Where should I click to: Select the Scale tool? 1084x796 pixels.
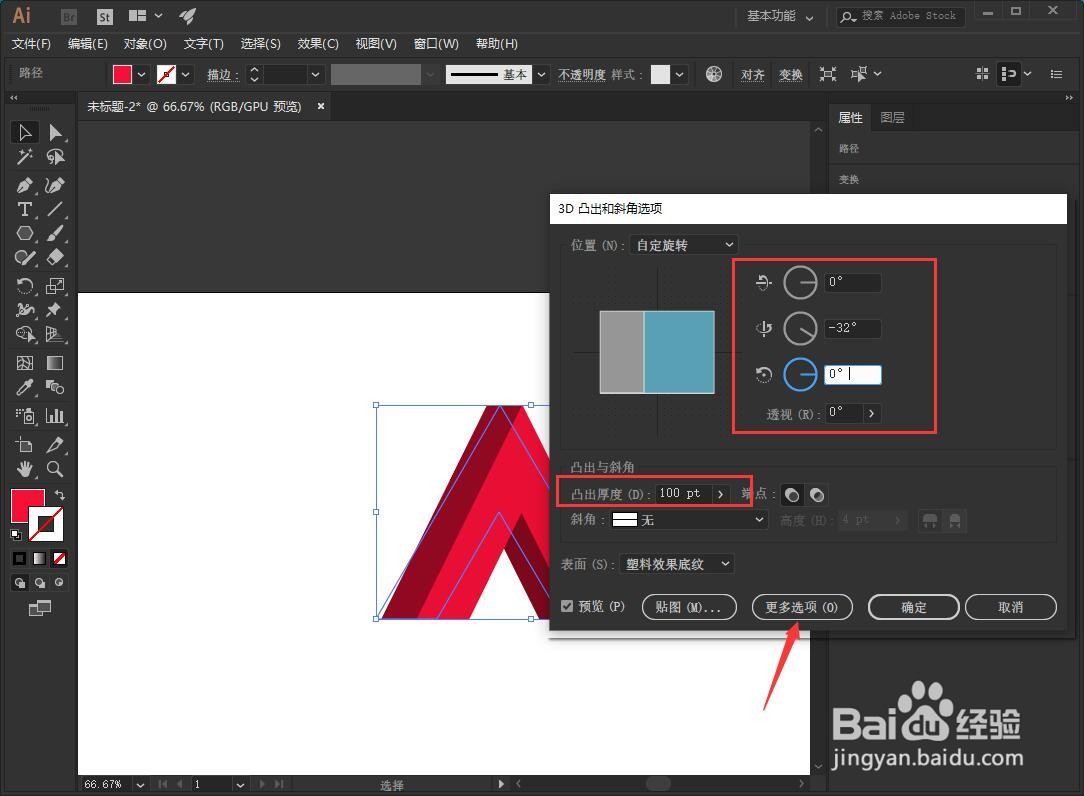(x=55, y=286)
